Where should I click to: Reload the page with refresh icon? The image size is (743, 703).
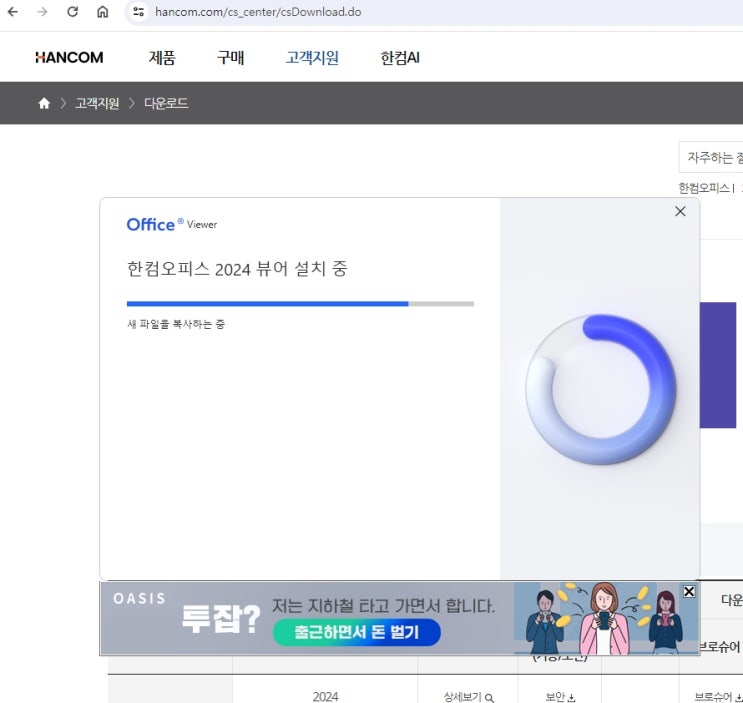(x=72, y=12)
